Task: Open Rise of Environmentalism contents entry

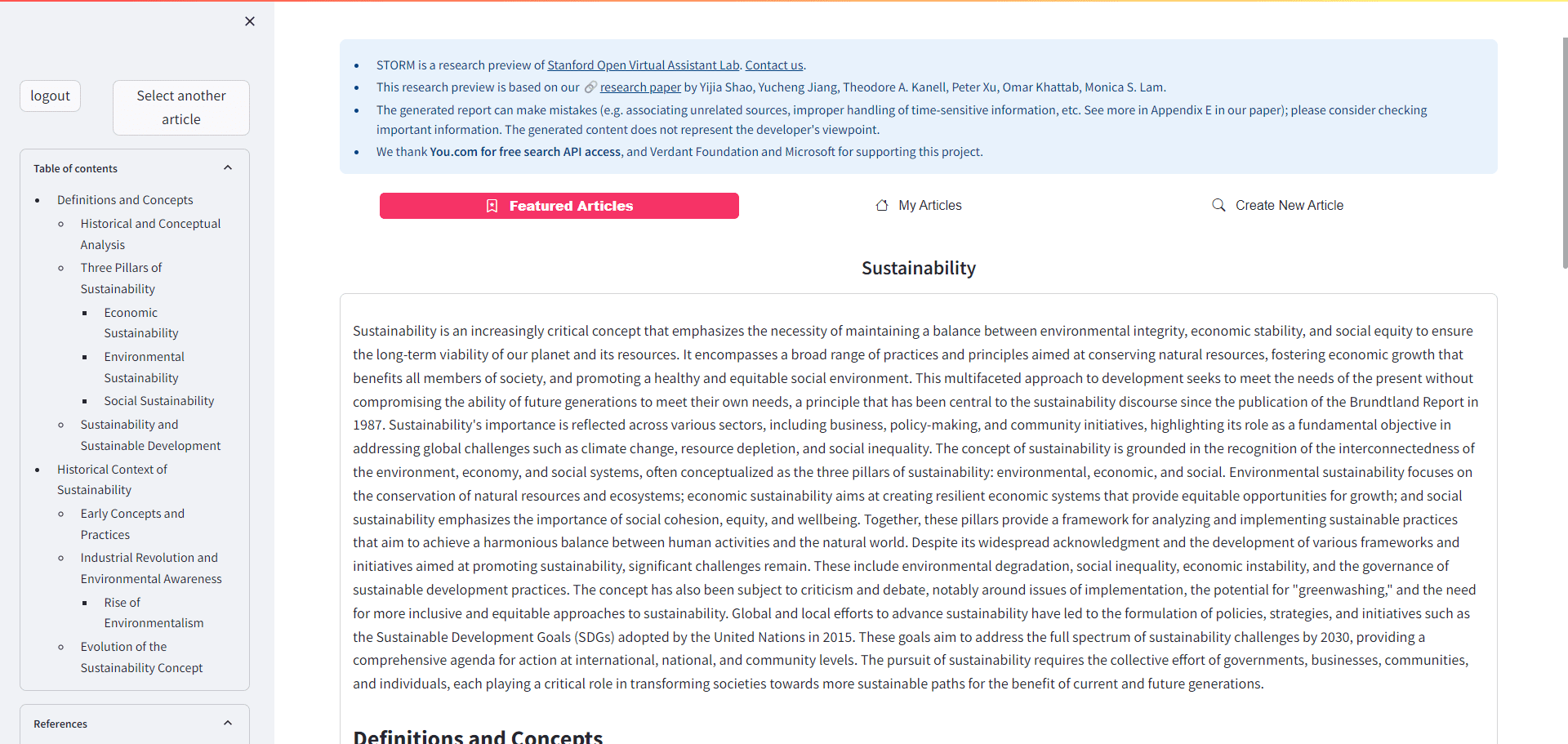Action: (x=154, y=613)
